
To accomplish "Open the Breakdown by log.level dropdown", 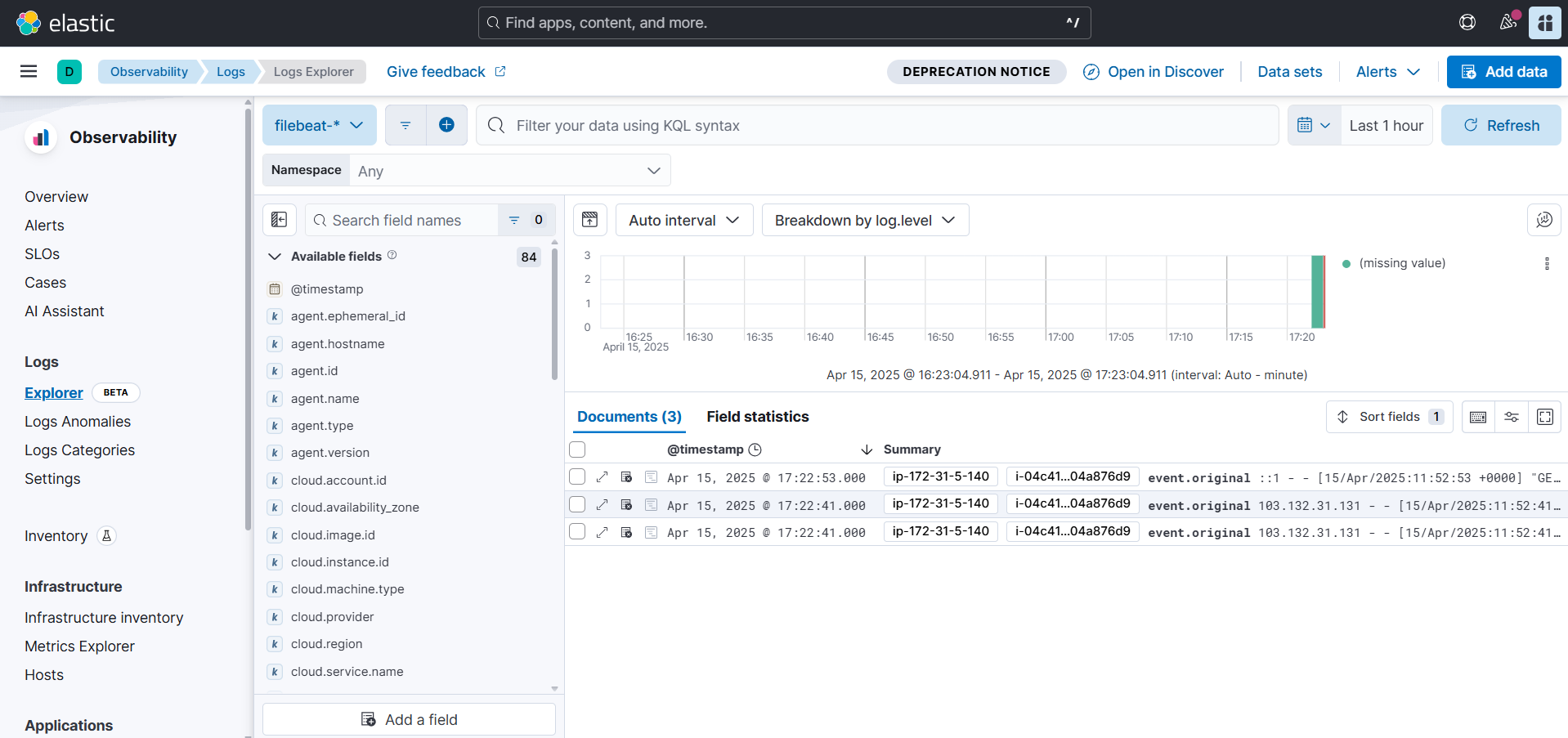I will [x=864, y=220].
